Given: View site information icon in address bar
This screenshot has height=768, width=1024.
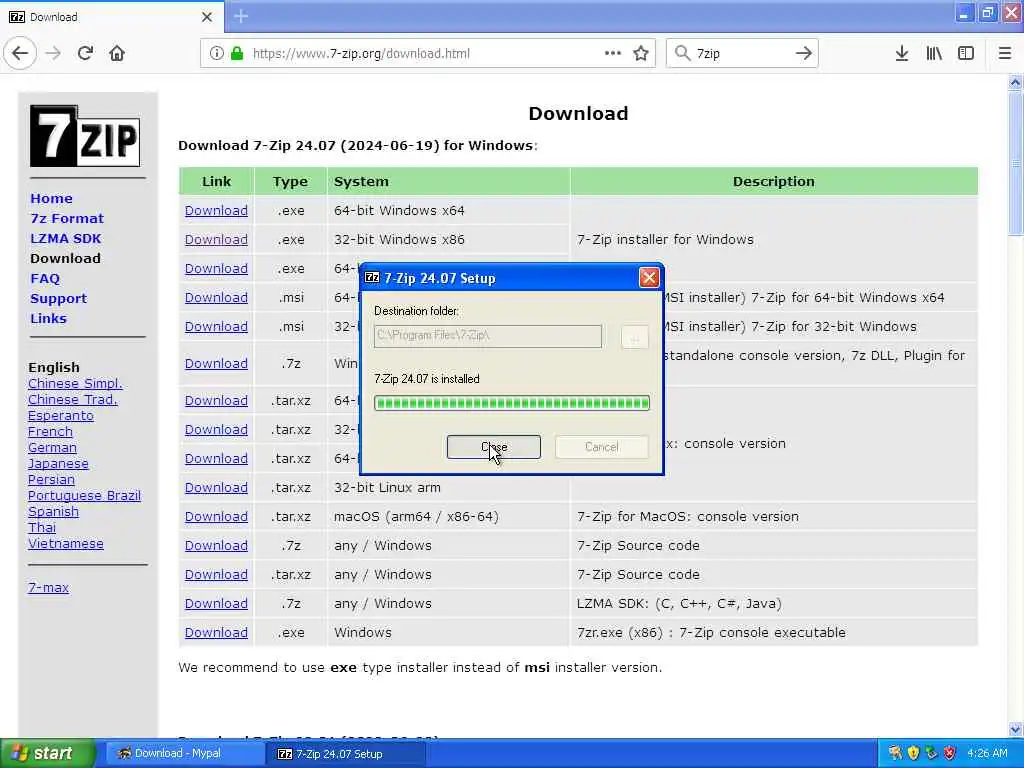Looking at the screenshot, I should tap(216, 53).
